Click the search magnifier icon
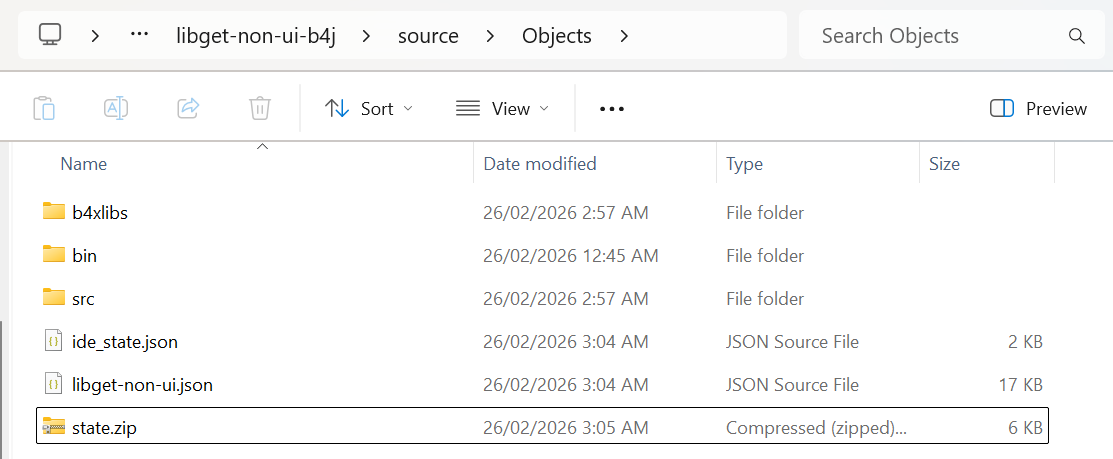Viewport: 1113px width, 459px height. click(x=1077, y=36)
